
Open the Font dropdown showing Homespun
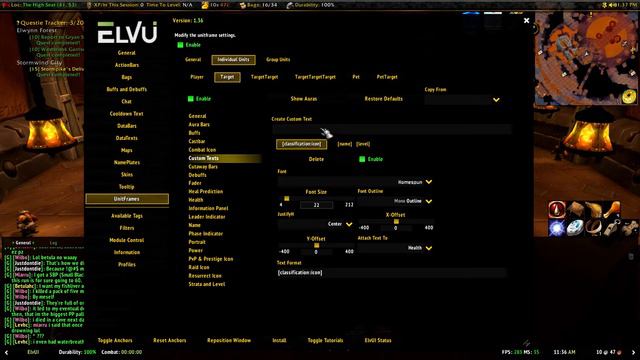coord(355,182)
